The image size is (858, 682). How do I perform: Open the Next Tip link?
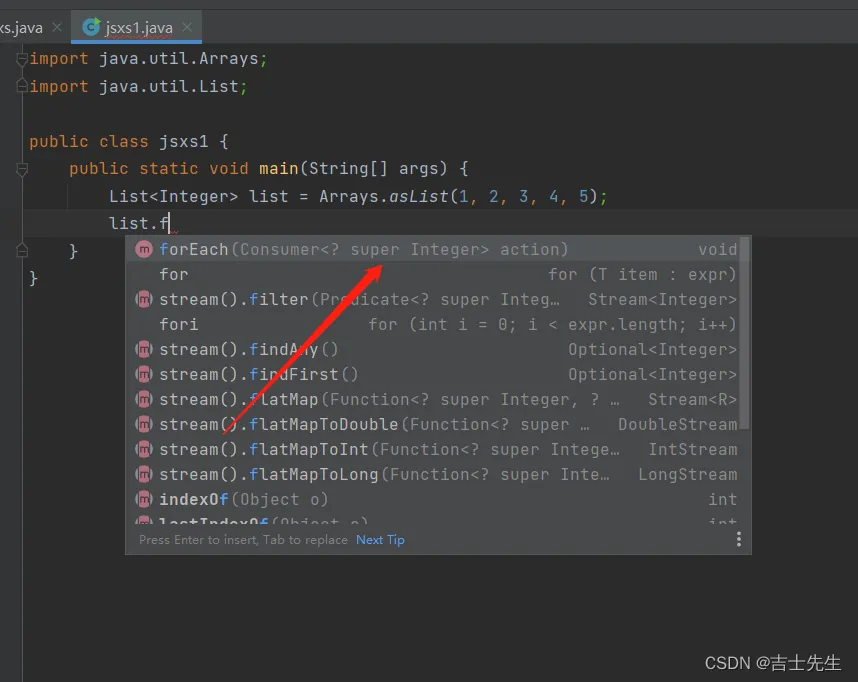click(380, 540)
